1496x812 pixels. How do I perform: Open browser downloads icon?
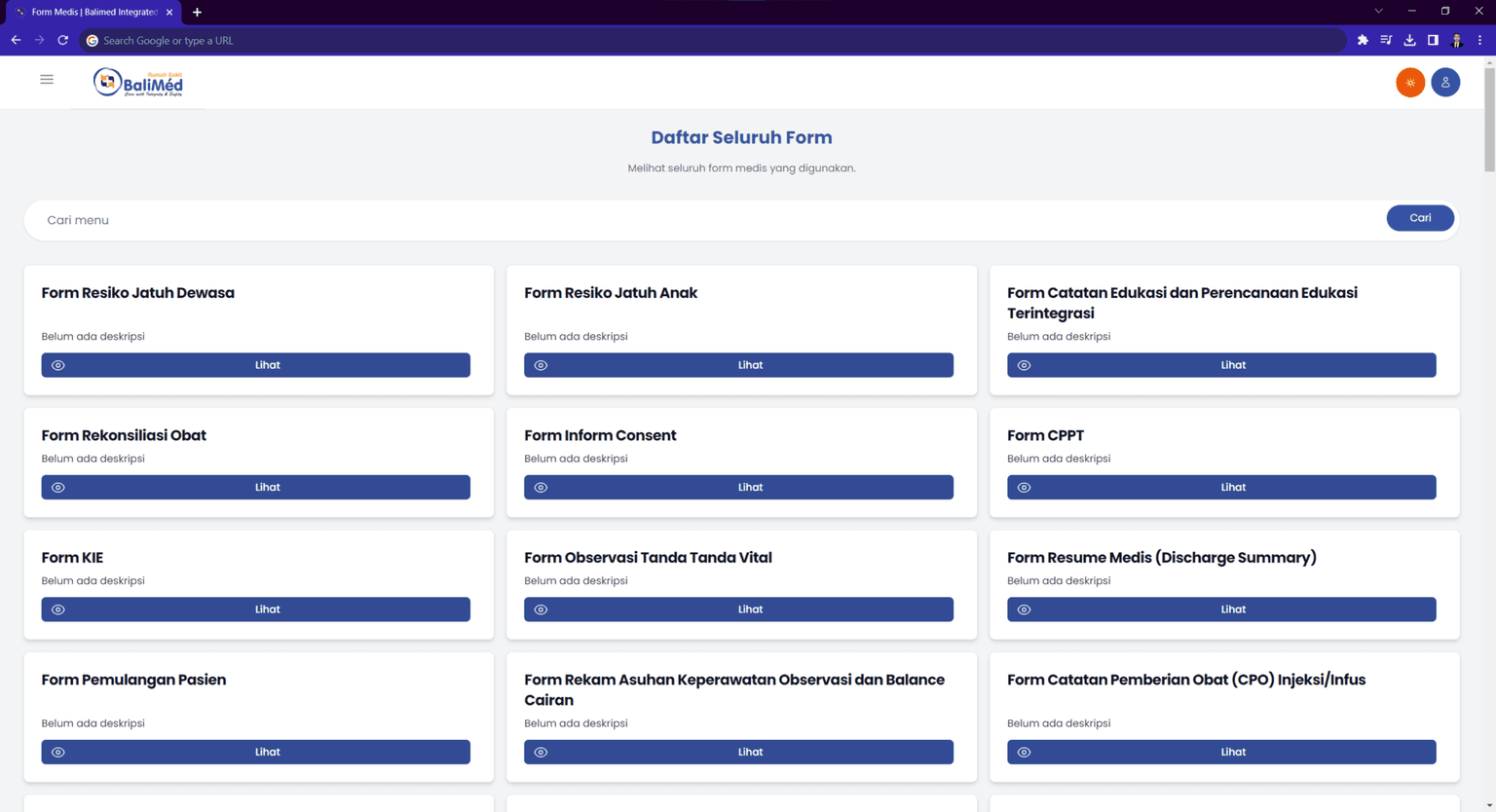point(1409,40)
